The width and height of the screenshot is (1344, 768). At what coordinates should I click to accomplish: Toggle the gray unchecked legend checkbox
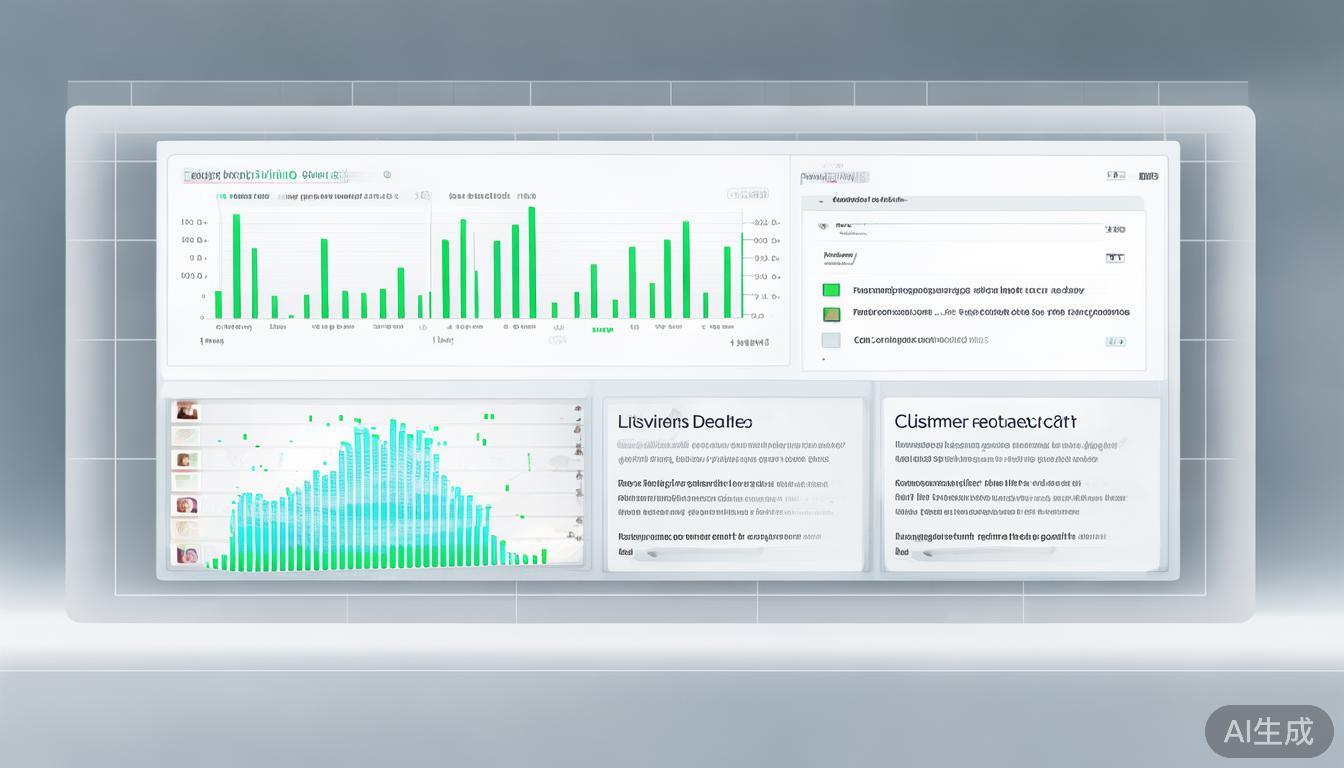[831, 340]
